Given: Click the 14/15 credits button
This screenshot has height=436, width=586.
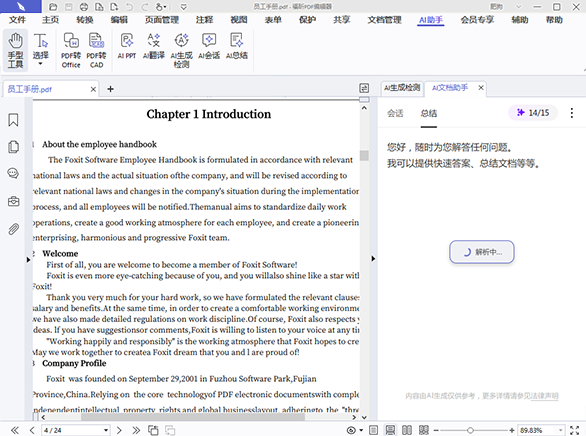Looking at the screenshot, I should coord(533,112).
